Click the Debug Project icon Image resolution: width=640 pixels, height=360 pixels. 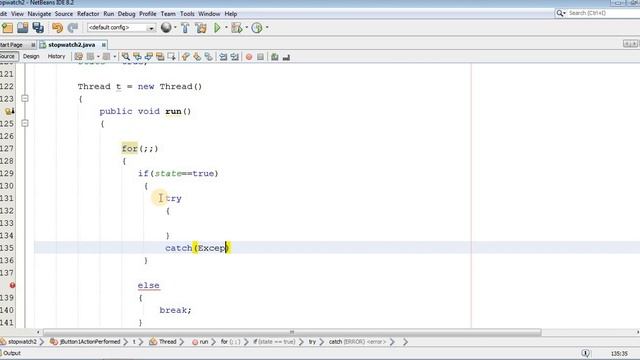coord(236,28)
